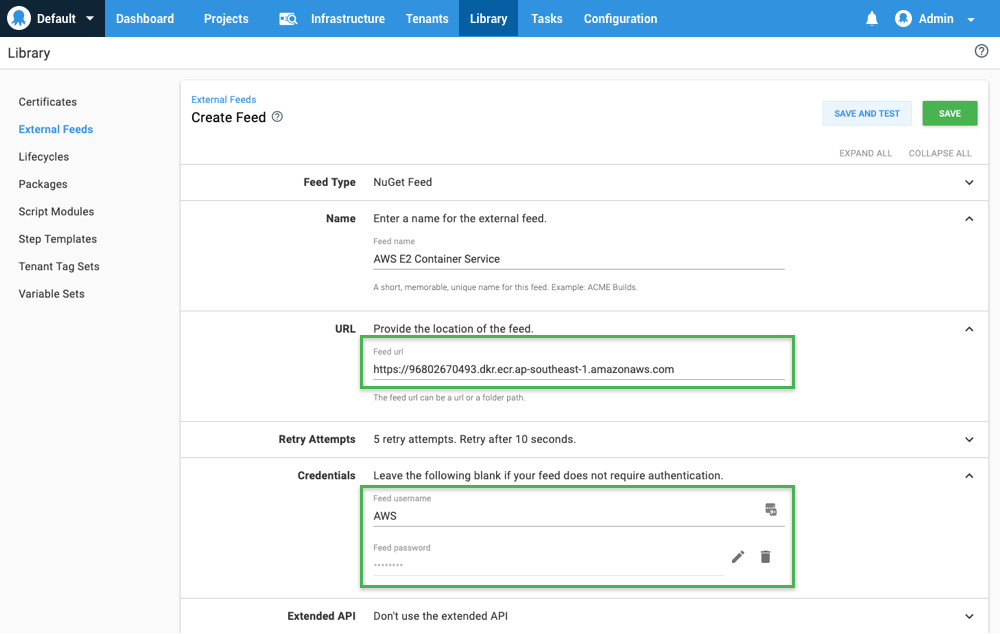Screen dimensions: 1000x634
Task: Expand the Extended API section
Action: (968, 616)
